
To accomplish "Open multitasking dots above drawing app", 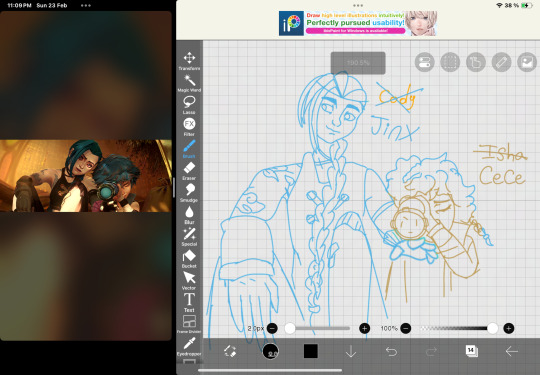I will coord(358,6).
